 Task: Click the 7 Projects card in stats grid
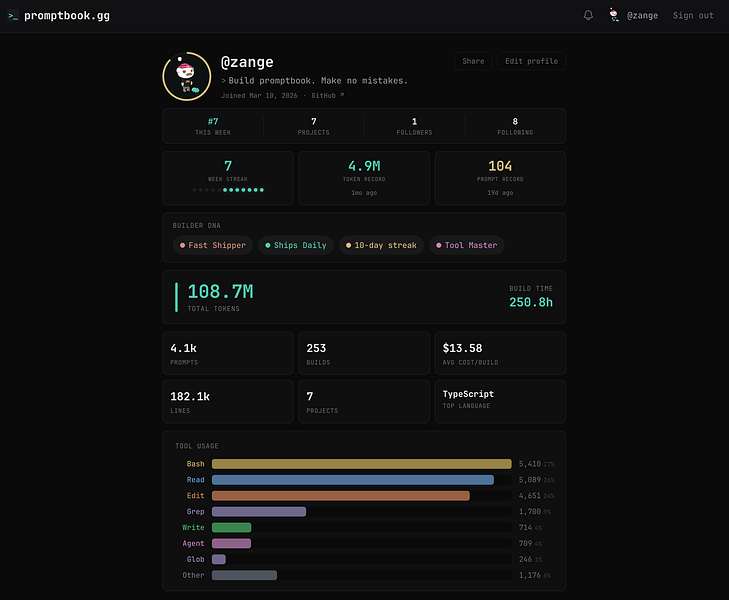364,402
